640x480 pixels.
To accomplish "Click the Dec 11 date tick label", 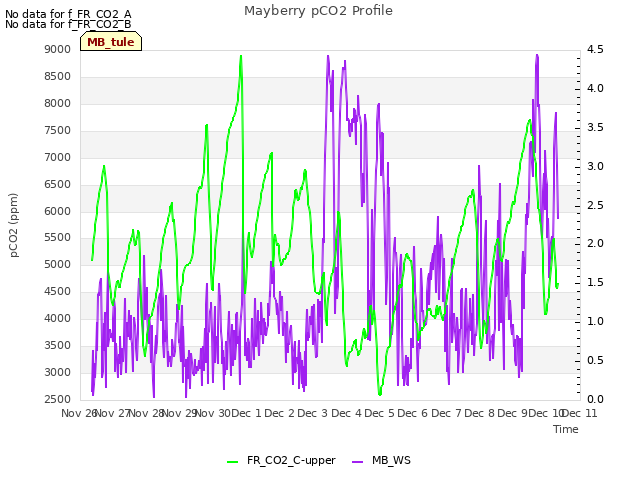I will click(580, 413).
